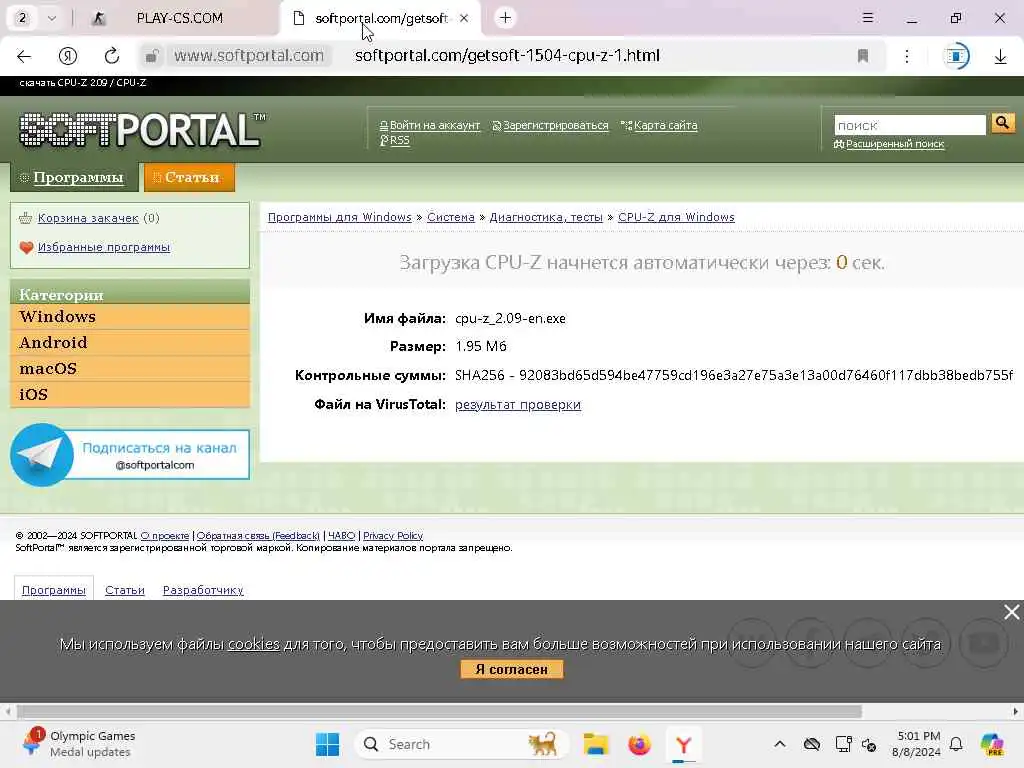Viewport: 1024px width, 768px height.
Task: Open Корзина закачек download basket
Action: coord(88,218)
